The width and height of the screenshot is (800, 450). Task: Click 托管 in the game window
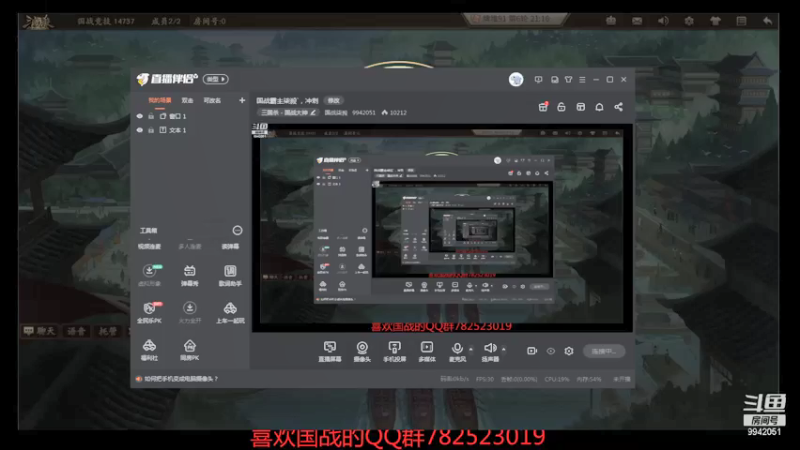[108, 331]
